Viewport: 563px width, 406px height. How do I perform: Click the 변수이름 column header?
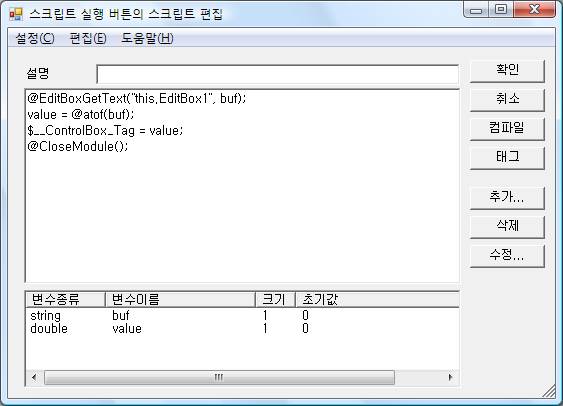point(180,299)
